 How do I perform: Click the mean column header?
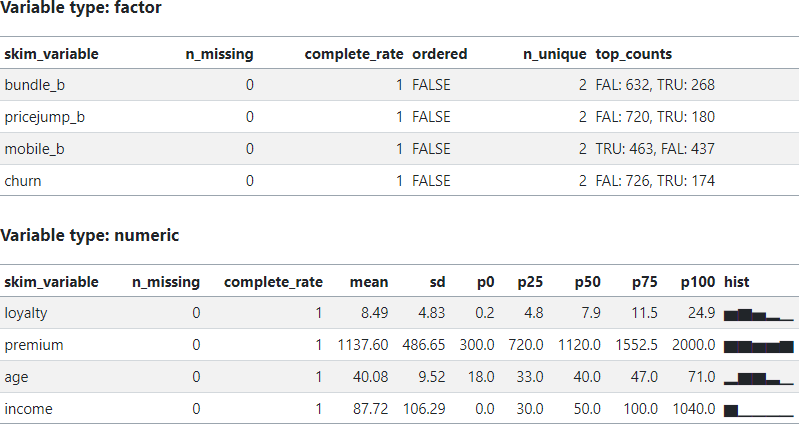[x=369, y=282]
